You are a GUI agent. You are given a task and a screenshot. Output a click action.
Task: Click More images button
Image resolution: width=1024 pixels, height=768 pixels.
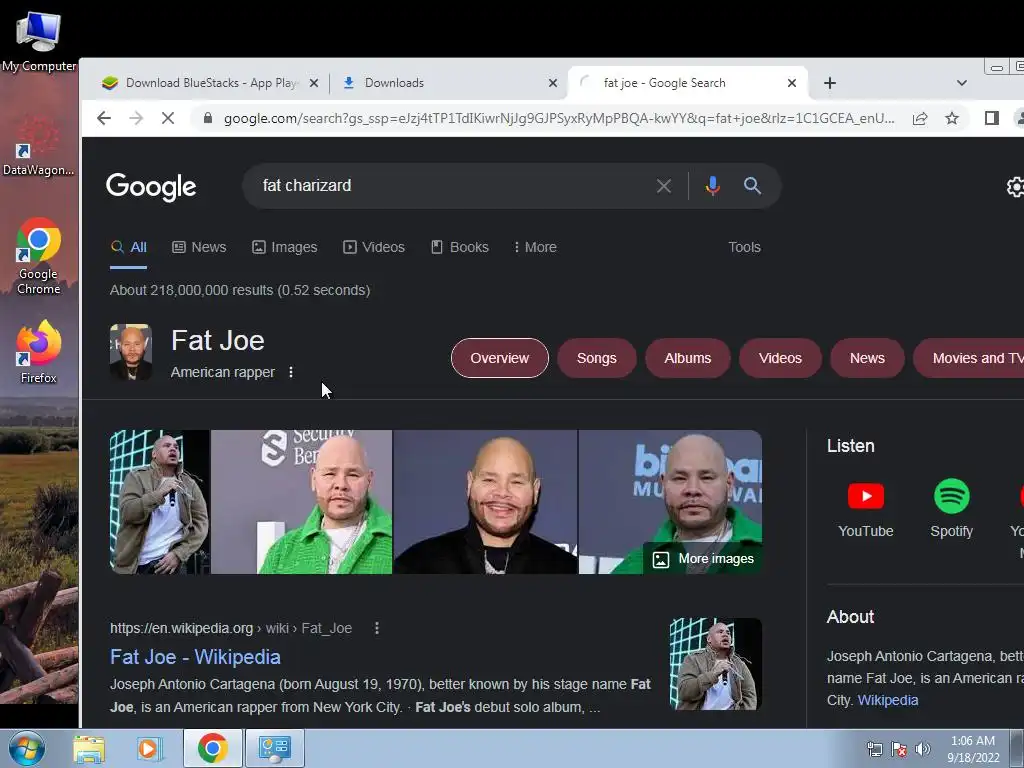click(x=703, y=559)
